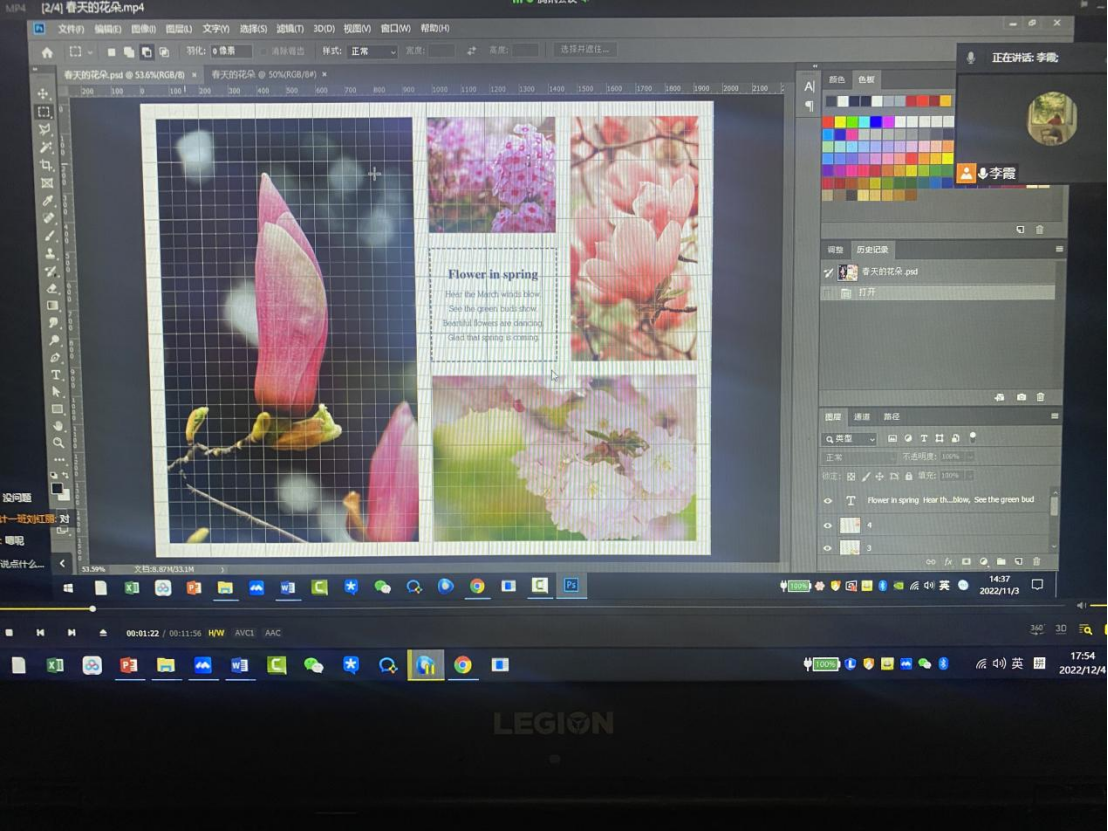Open the 滤镜 menu
This screenshot has height=831, width=1108.
point(290,29)
